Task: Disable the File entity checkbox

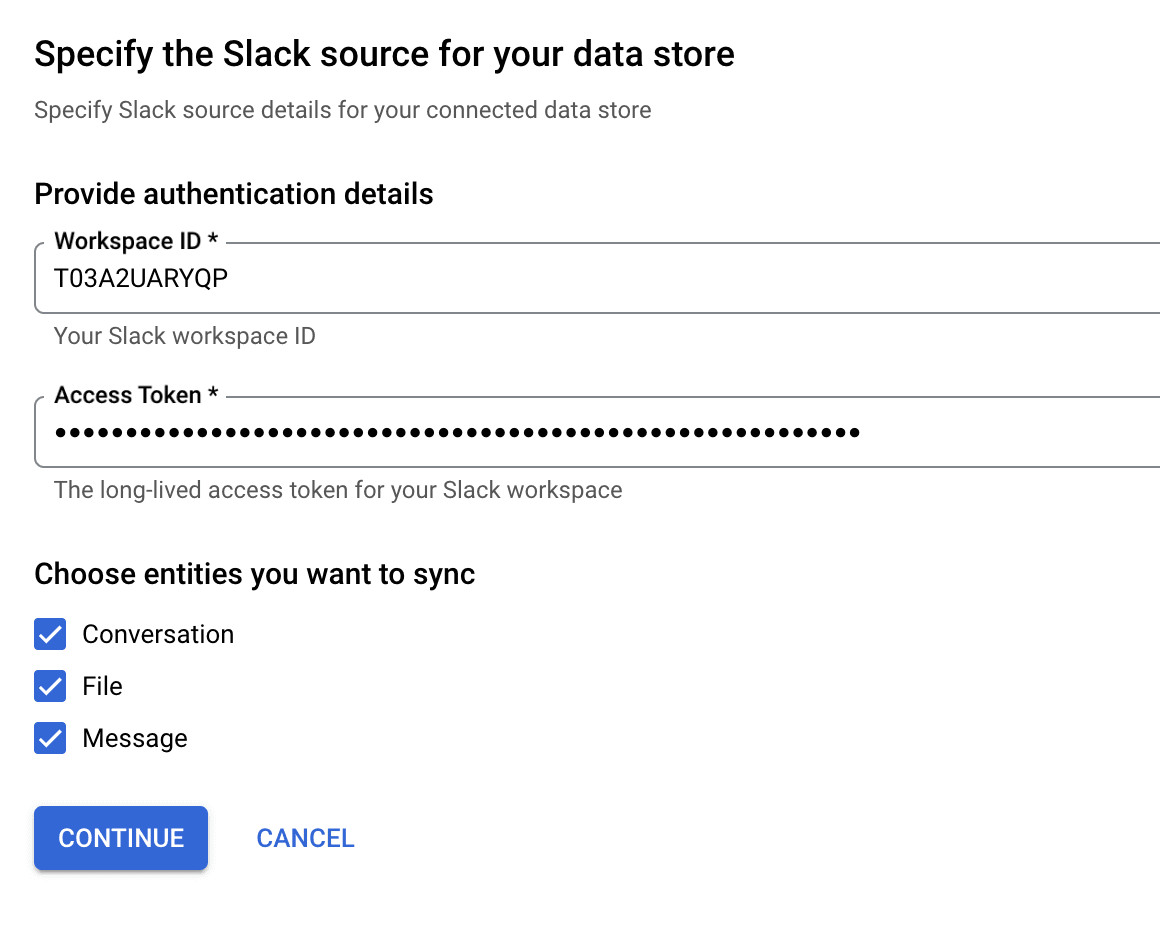Action: pos(49,686)
